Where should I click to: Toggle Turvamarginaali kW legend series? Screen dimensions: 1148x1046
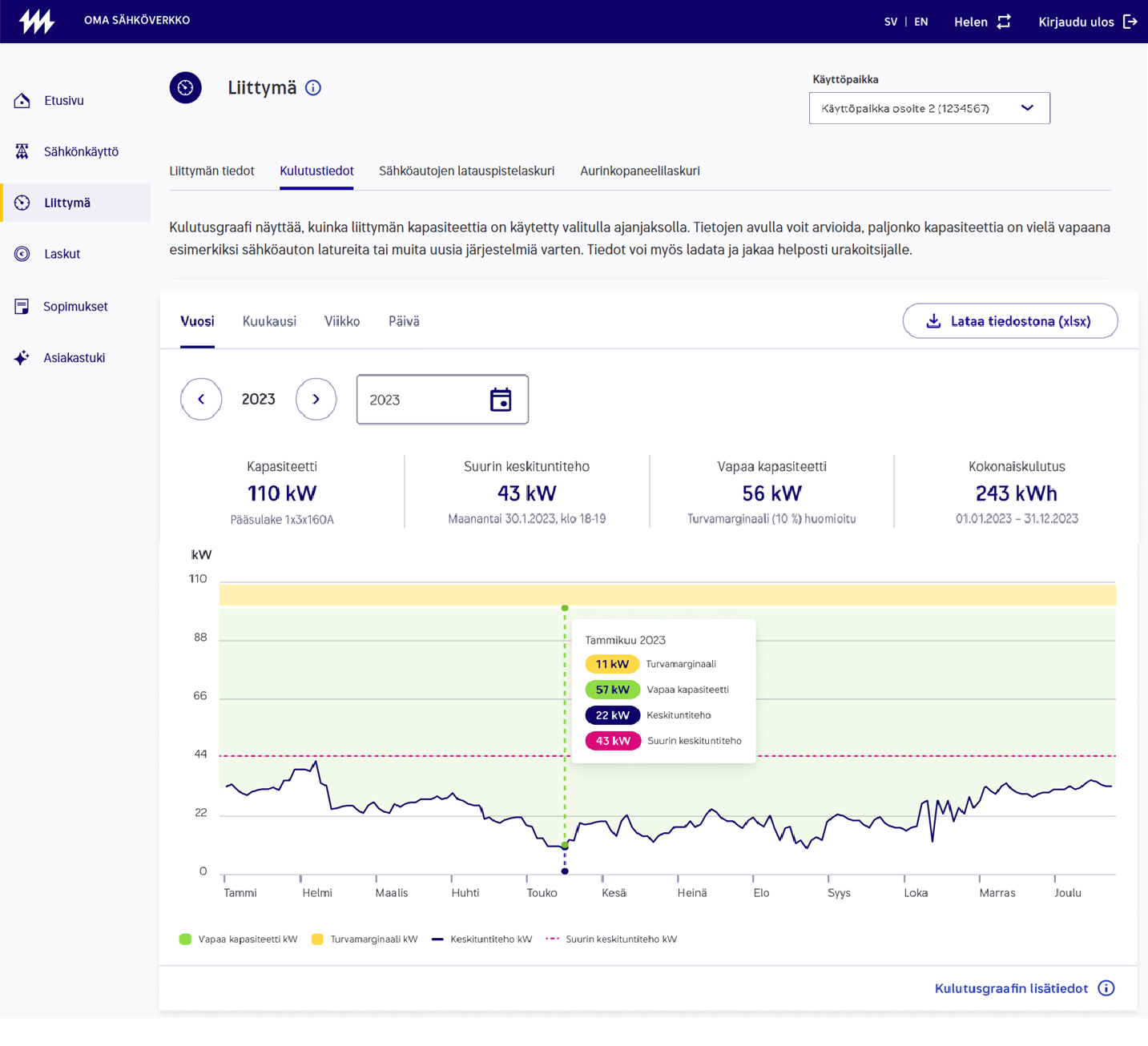point(365,939)
